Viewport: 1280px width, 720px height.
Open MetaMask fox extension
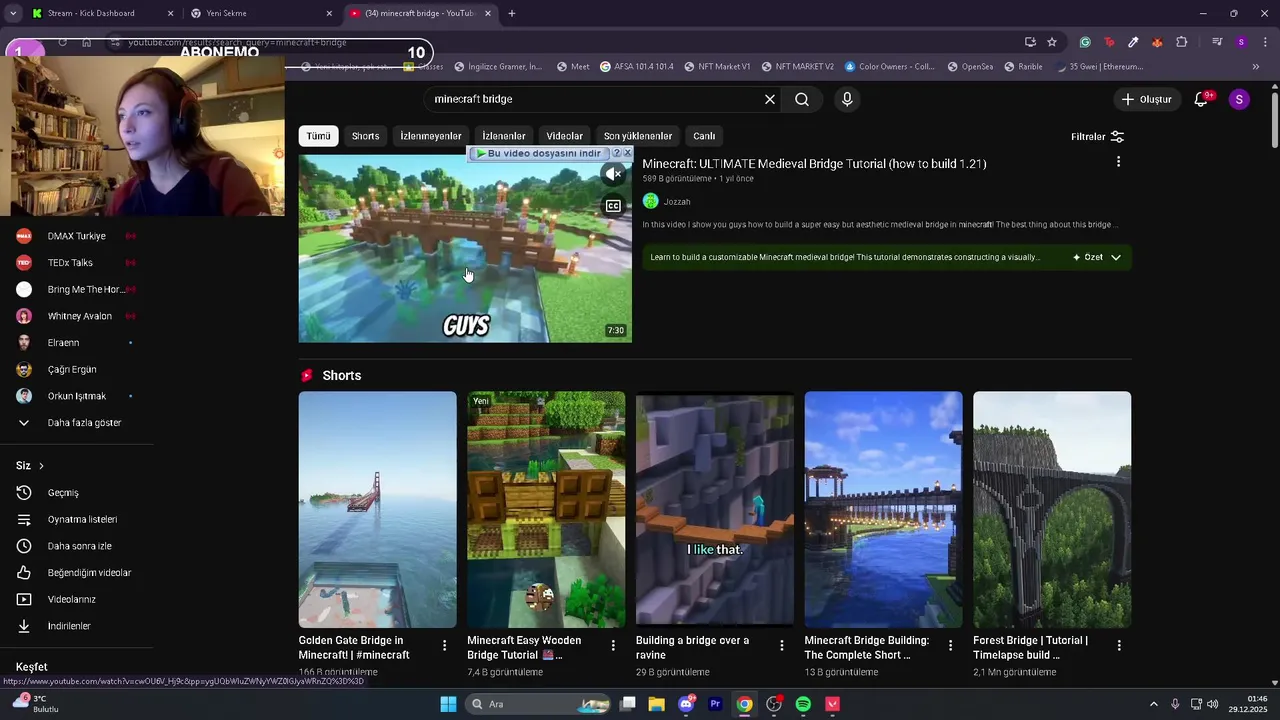(x=1157, y=42)
